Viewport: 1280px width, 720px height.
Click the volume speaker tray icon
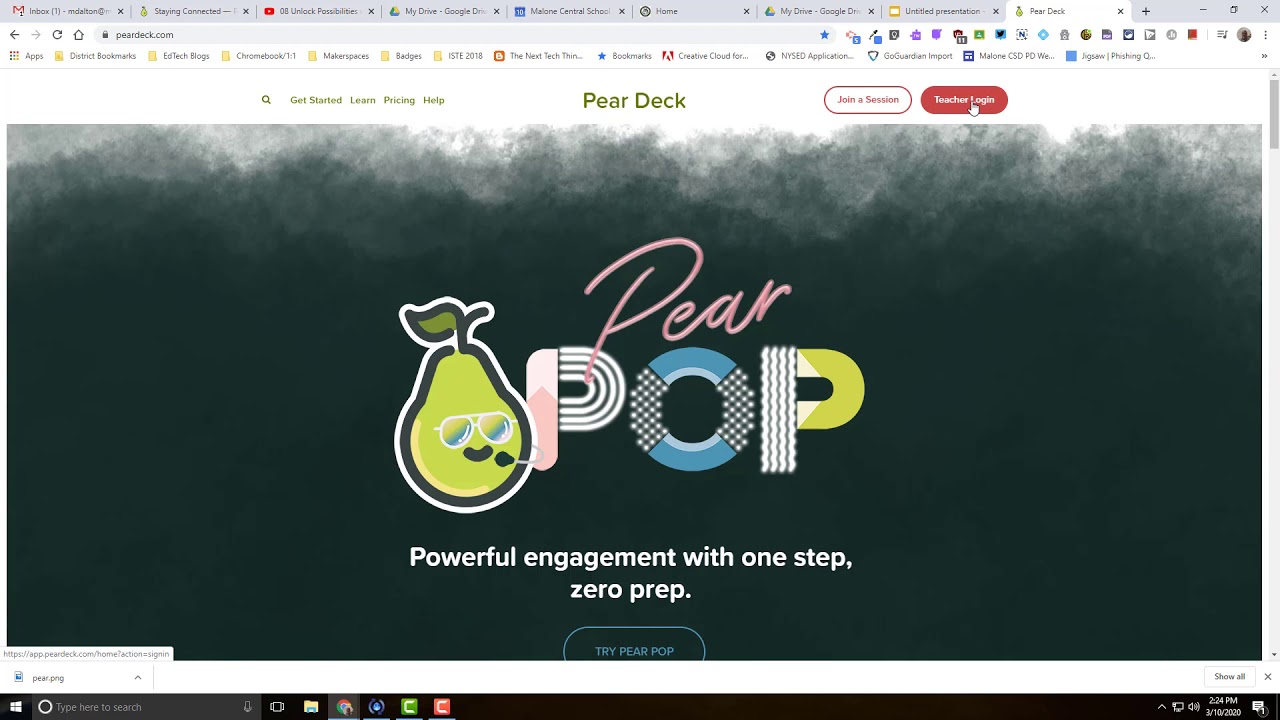[1194, 707]
